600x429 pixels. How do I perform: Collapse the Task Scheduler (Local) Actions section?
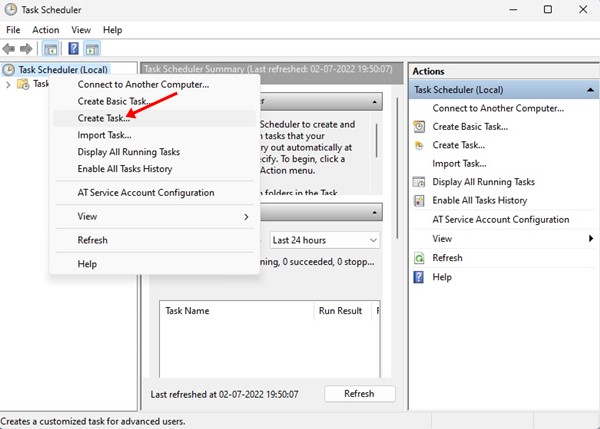pos(591,90)
